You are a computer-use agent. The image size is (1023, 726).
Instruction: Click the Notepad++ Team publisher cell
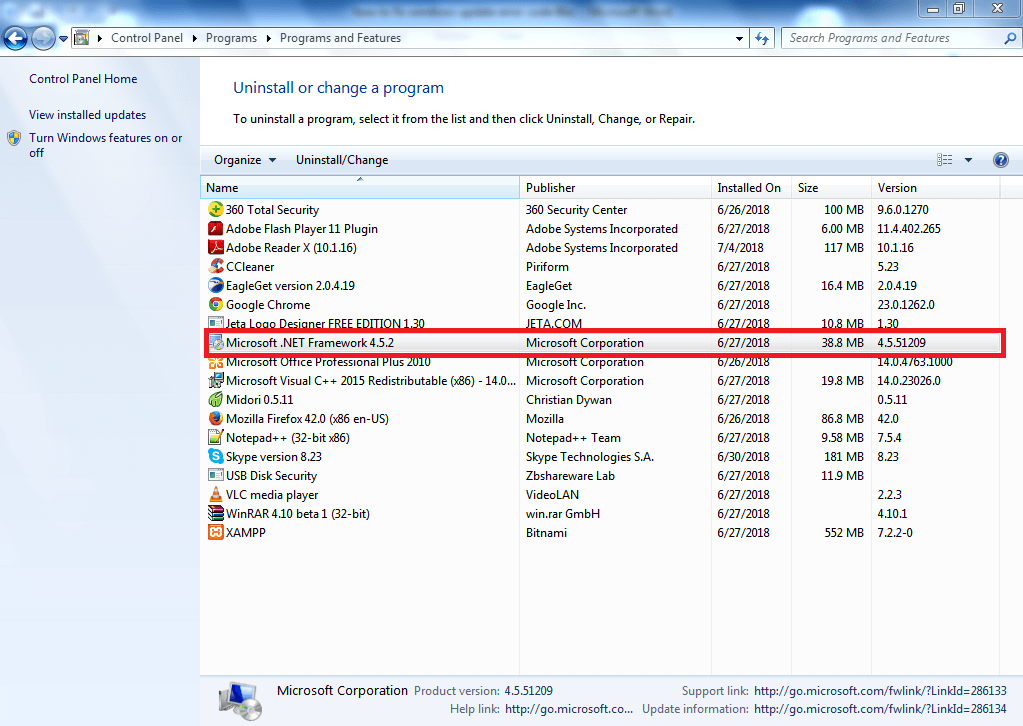click(x=573, y=438)
